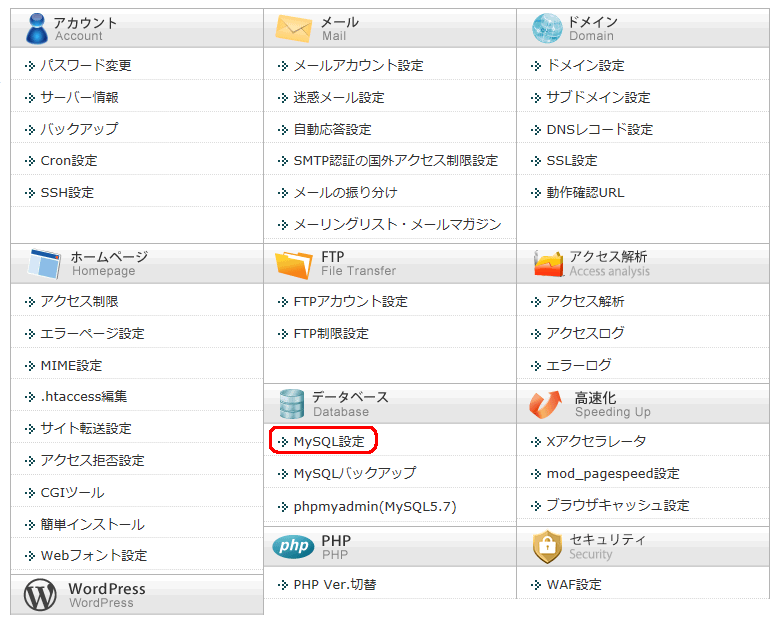Image resolution: width=781 pixels, height=623 pixels.
Task: Open パスワード変更 link
Action: click(86, 65)
